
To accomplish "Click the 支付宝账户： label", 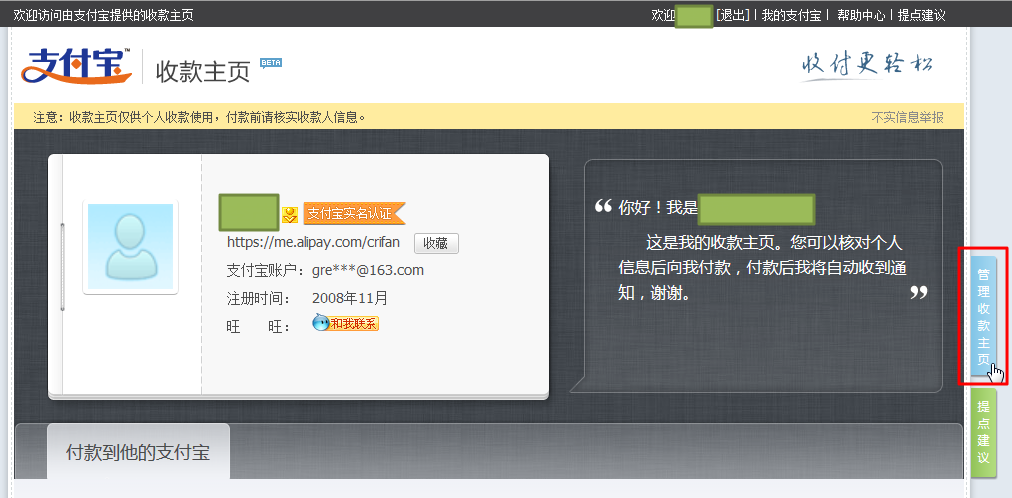I will [x=265, y=270].
